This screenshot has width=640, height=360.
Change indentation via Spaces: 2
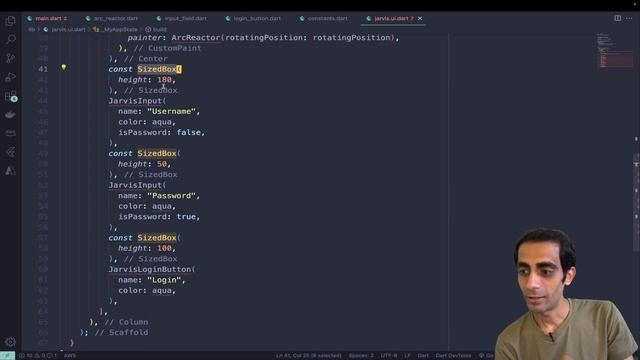pyautogui.click(x=361, y=356)
